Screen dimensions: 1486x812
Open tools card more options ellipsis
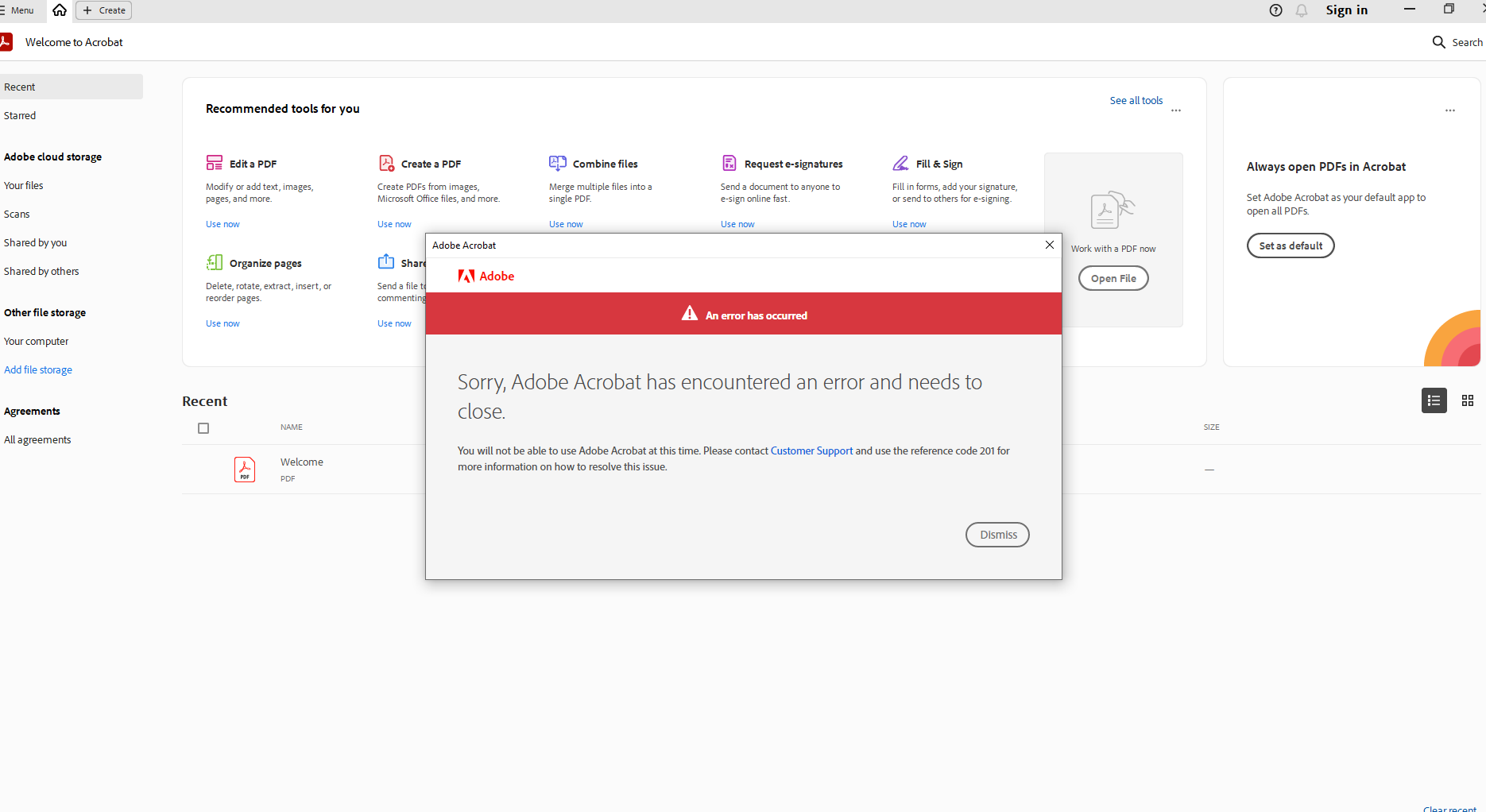coord(1176,110)
